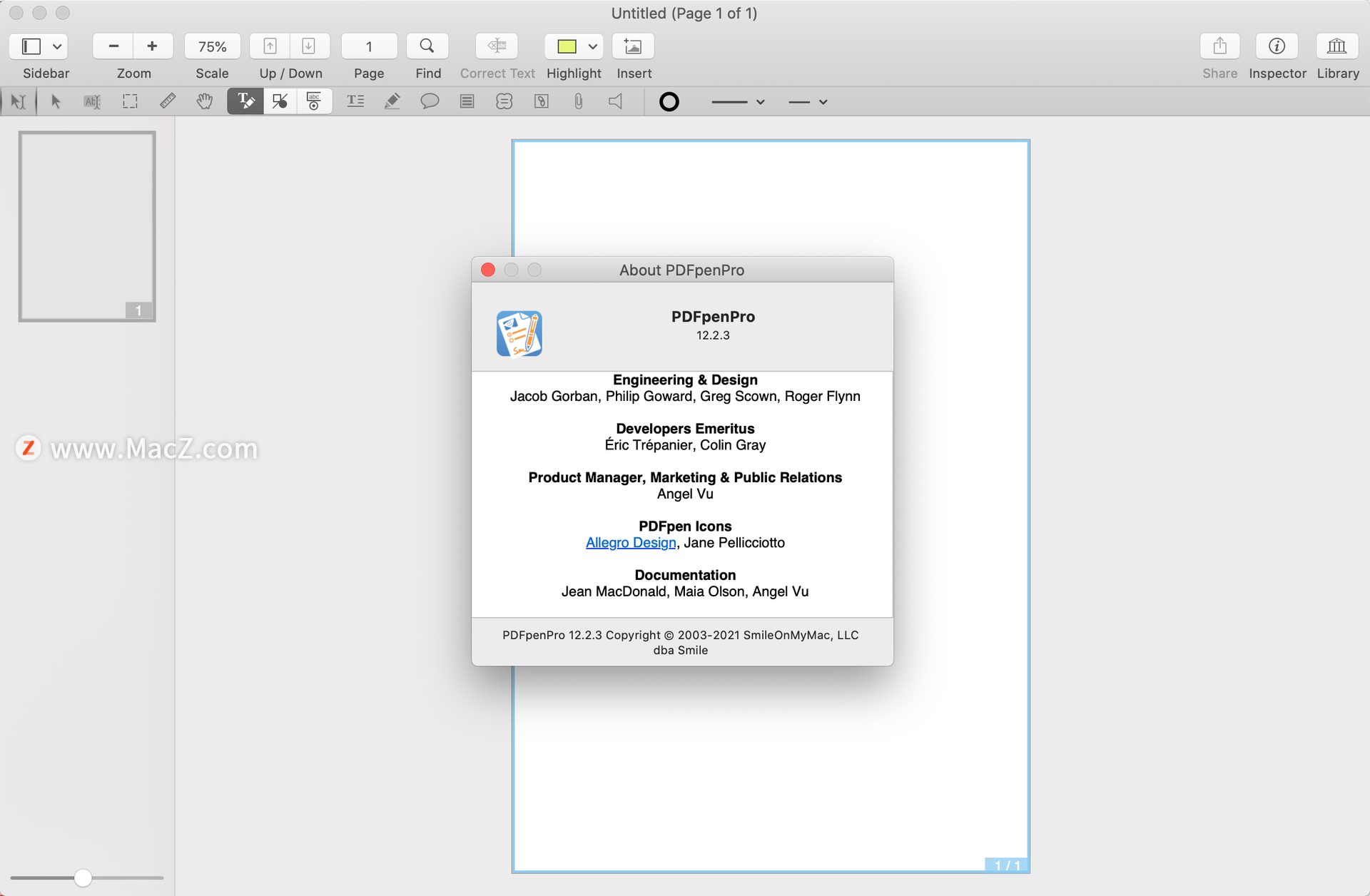1370x896 pixels.
Task: Adjust the thumbnail size slider
Action: pos(83,877)
